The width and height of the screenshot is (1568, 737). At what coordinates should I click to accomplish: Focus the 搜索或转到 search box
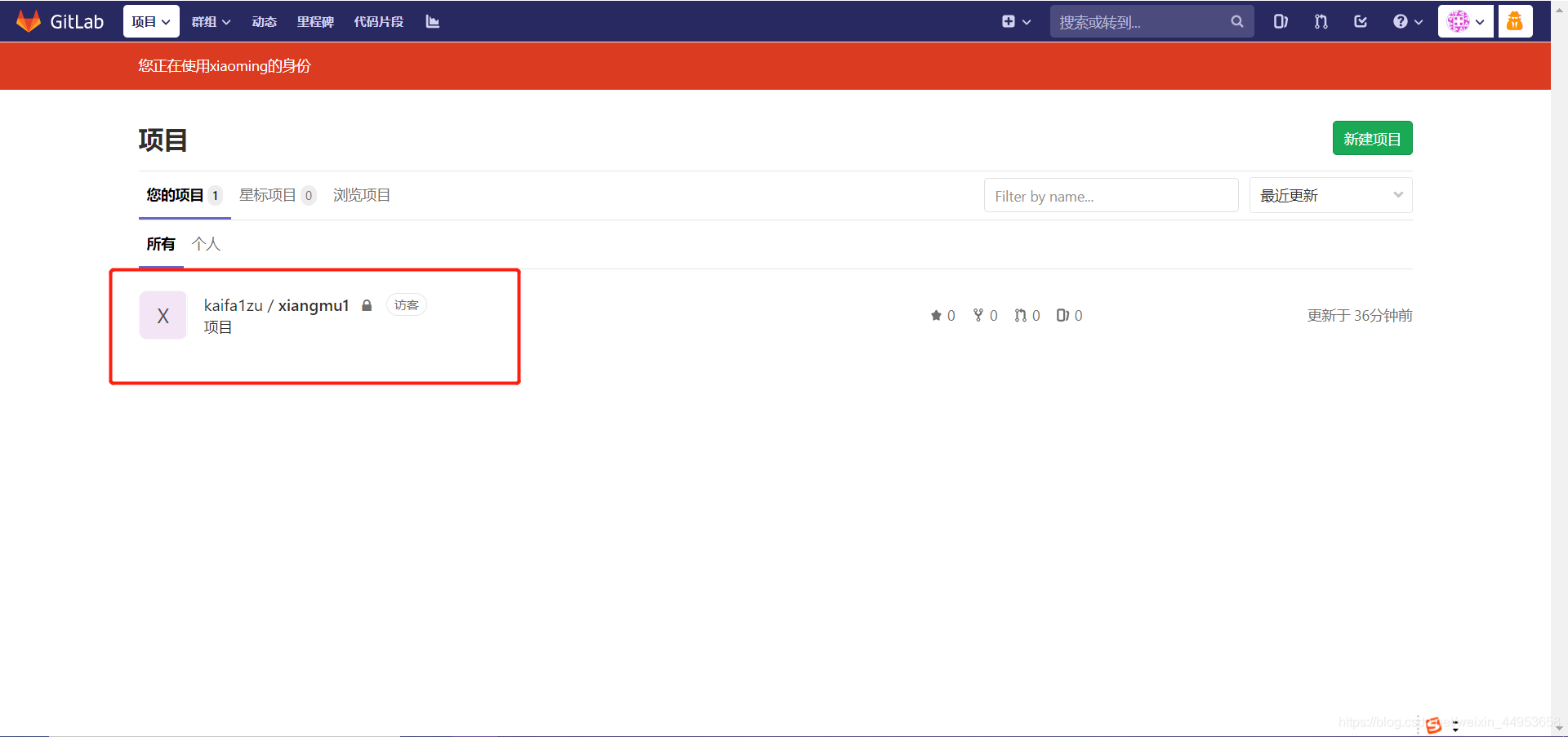(x=1151, y=21)
